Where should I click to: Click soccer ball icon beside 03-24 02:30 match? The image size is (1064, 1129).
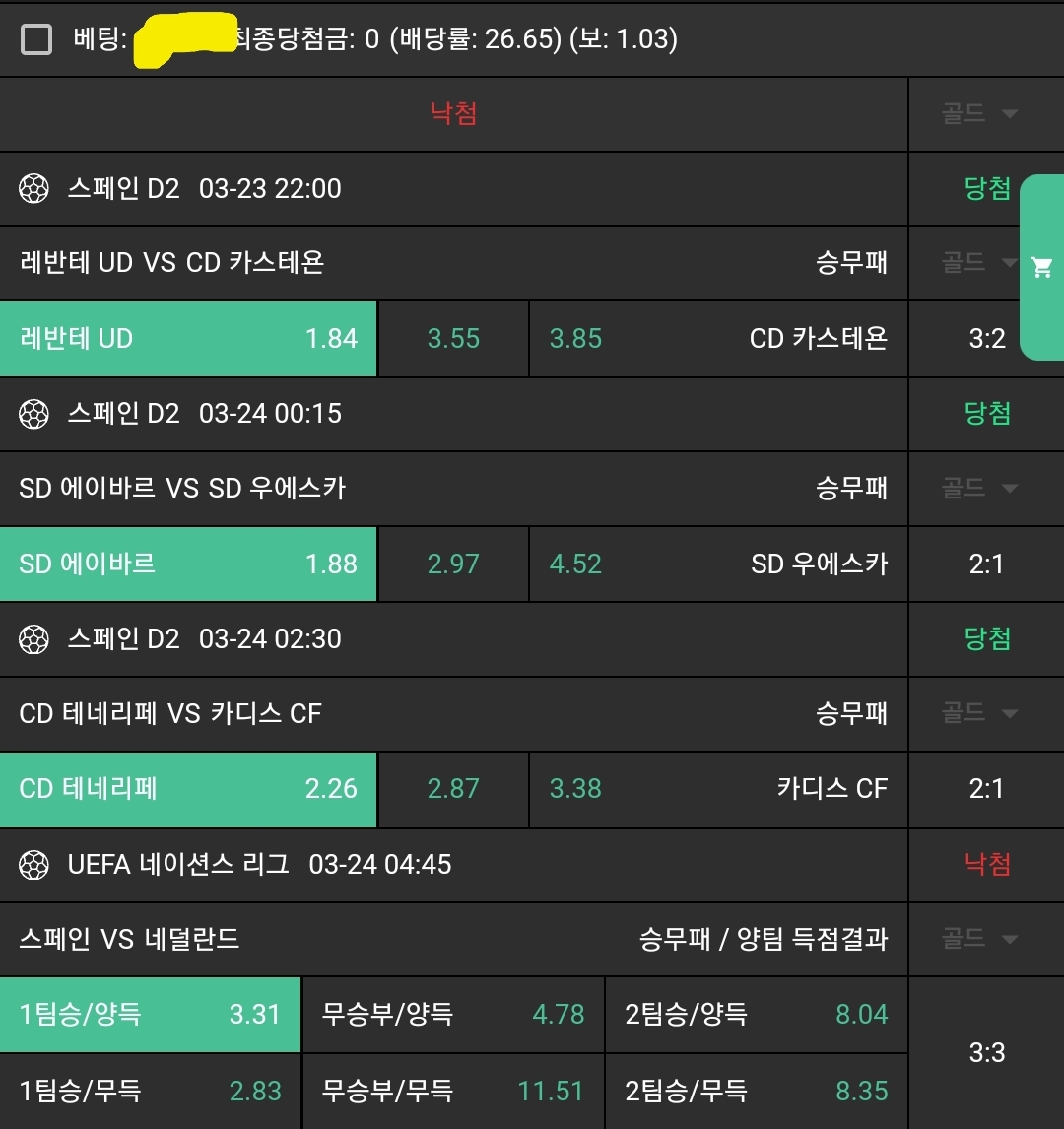34,639
